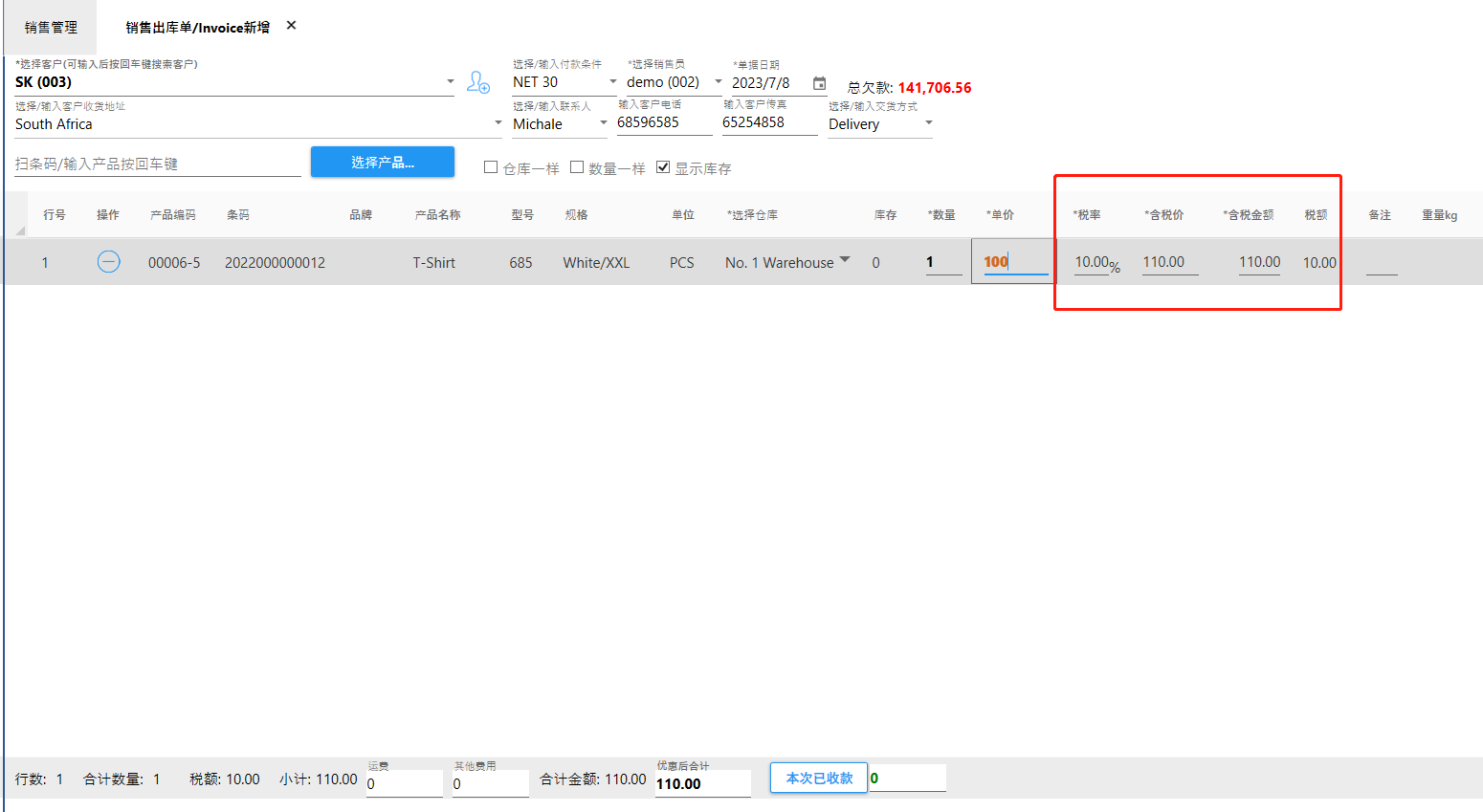Viewport: 1483px width, 812px height.
Task: Expand the No. 1 Warehouse dropdown
Action: click(x=845, y=260)
